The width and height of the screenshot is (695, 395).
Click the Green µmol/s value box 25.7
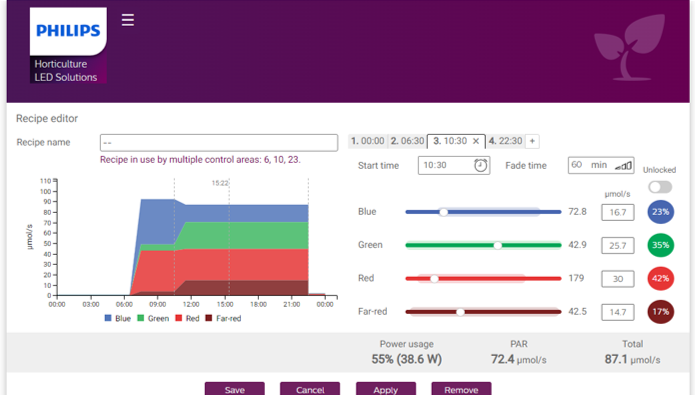[617, 246]
